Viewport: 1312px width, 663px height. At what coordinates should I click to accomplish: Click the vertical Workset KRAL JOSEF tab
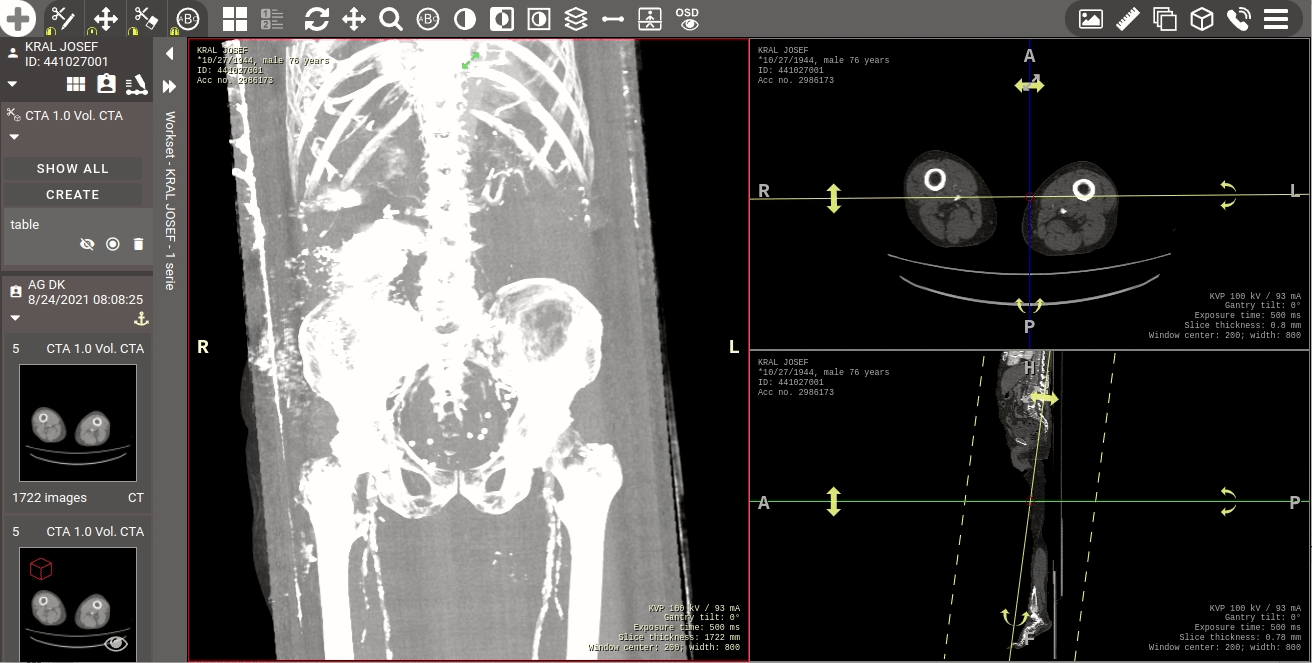(x=169, y=200)
